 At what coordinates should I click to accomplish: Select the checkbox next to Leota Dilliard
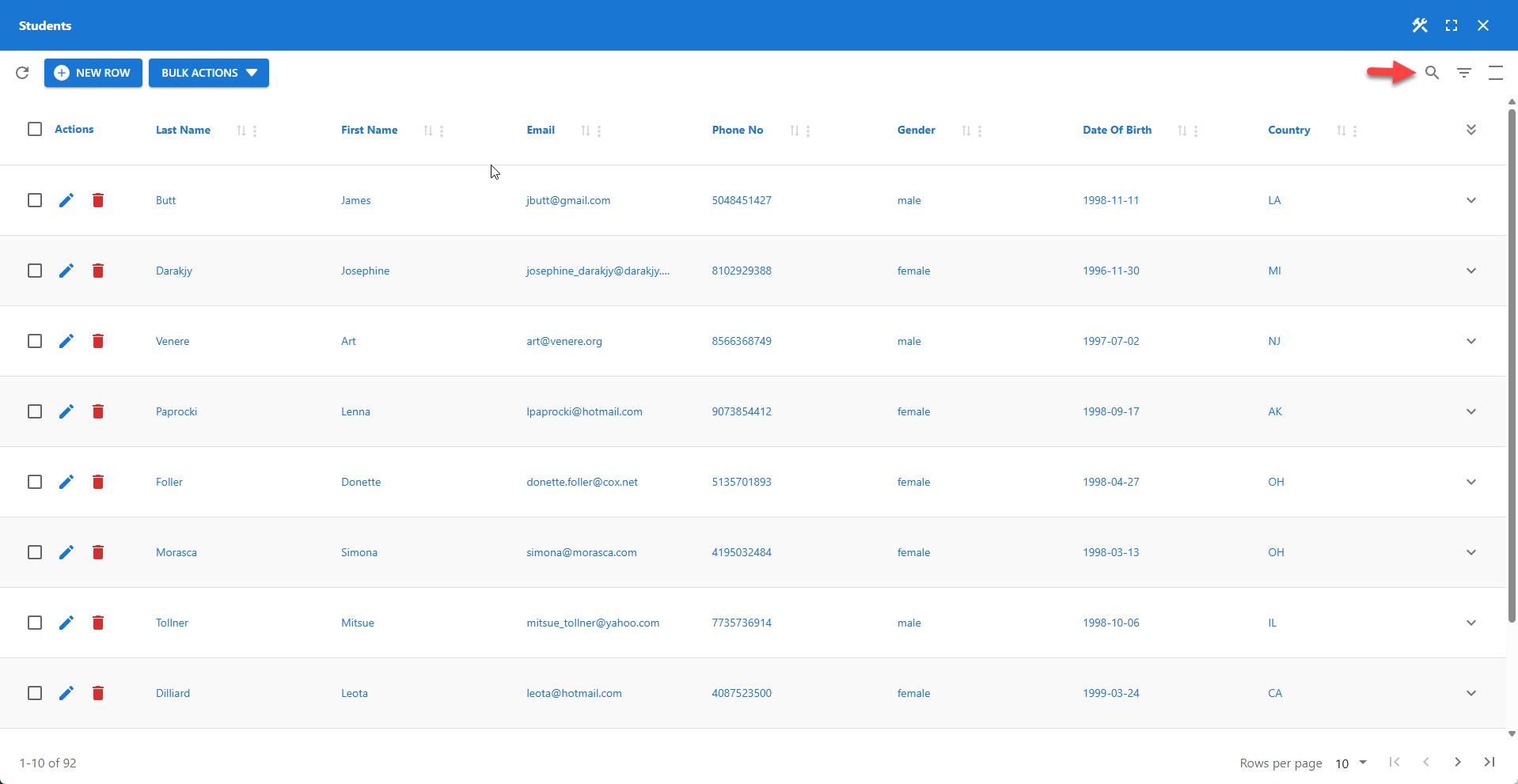click(35, 693)
